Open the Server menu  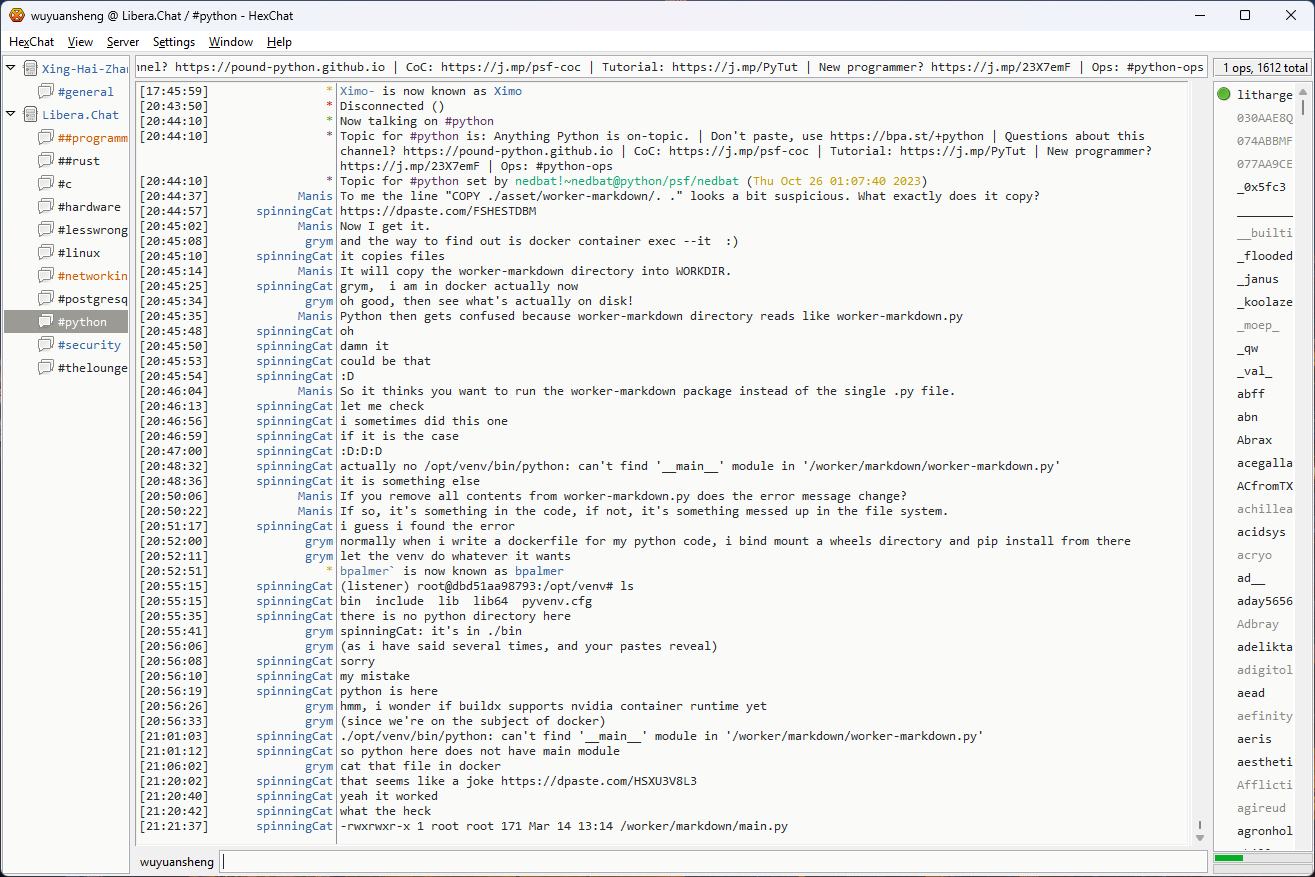[123, 42]
